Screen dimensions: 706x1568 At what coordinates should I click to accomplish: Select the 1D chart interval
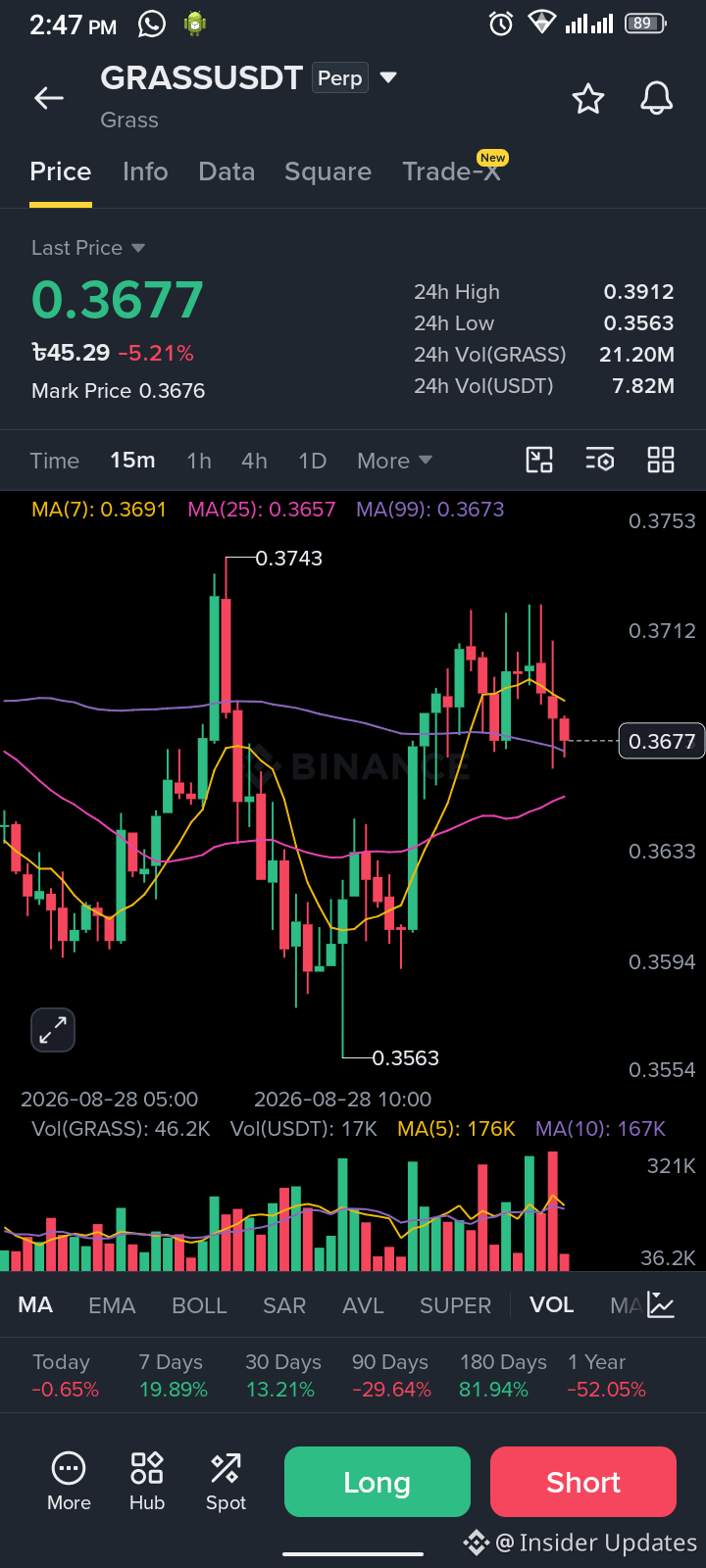pos(312,461)
